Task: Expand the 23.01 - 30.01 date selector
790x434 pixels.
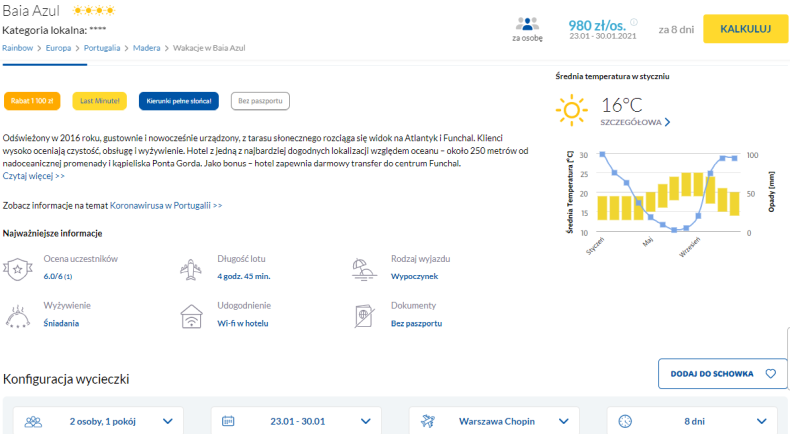Action: [299, 421]
